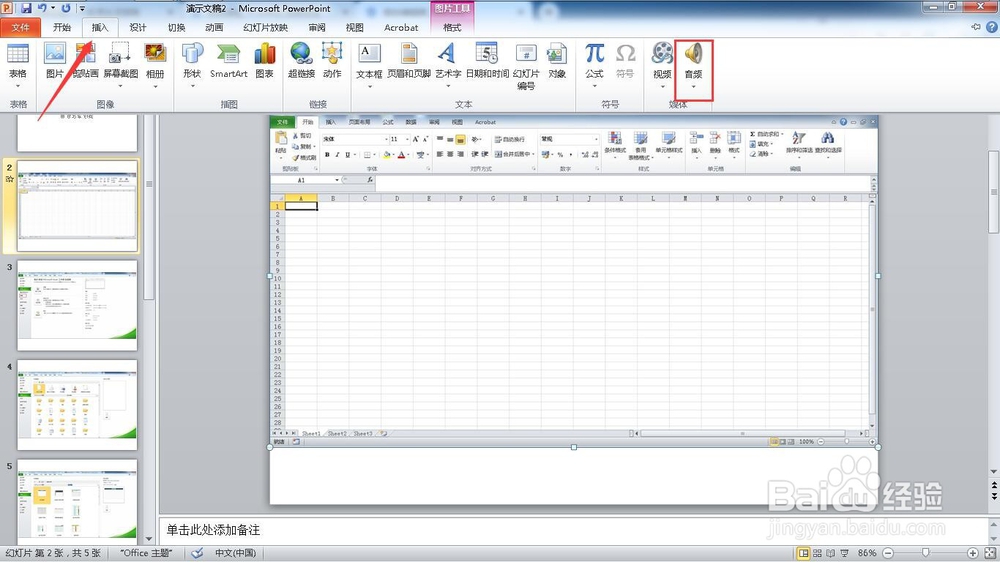Add an action to the object
The height and width of the screenshot is (562, 1000).
pos(332,61)
